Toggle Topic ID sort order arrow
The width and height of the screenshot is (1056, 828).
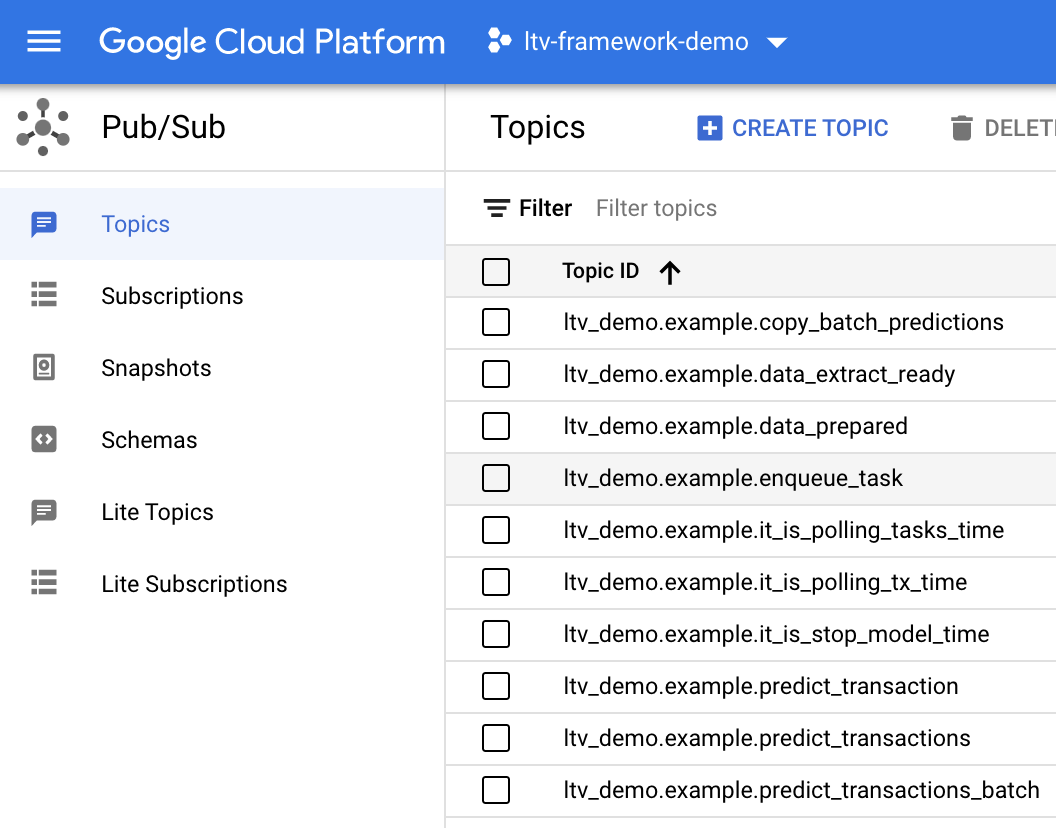[669, 272]
